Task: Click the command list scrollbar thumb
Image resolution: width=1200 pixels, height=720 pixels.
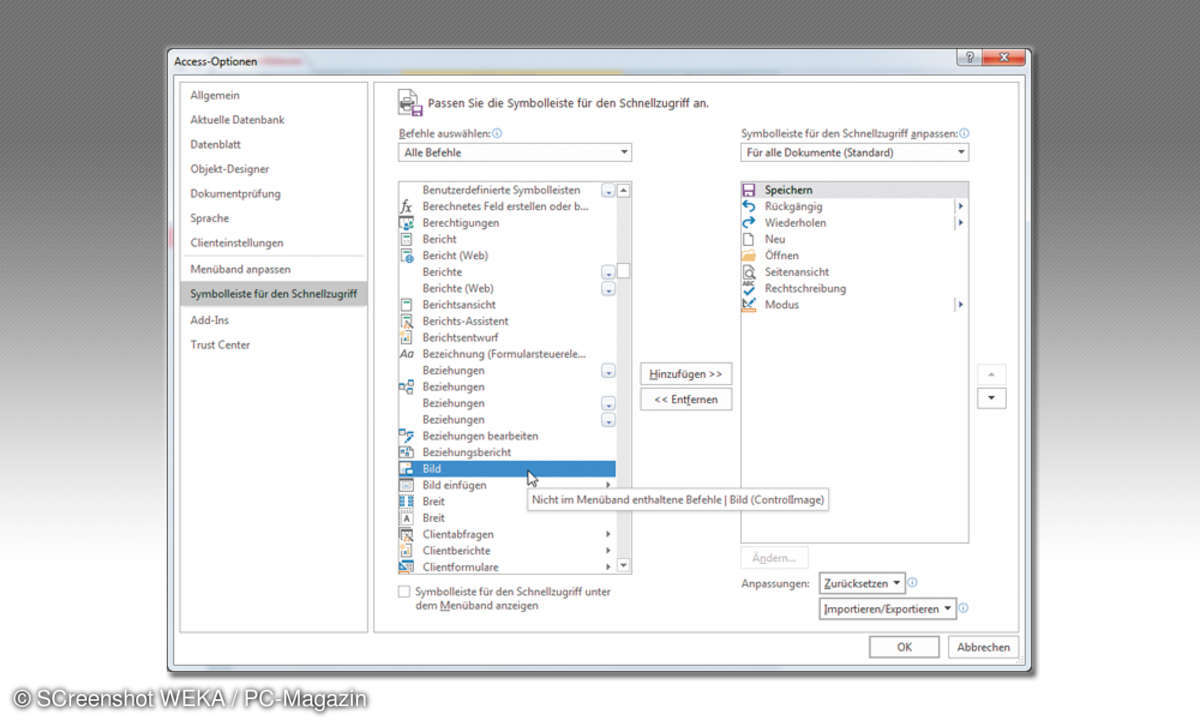Action: point(624,271)
